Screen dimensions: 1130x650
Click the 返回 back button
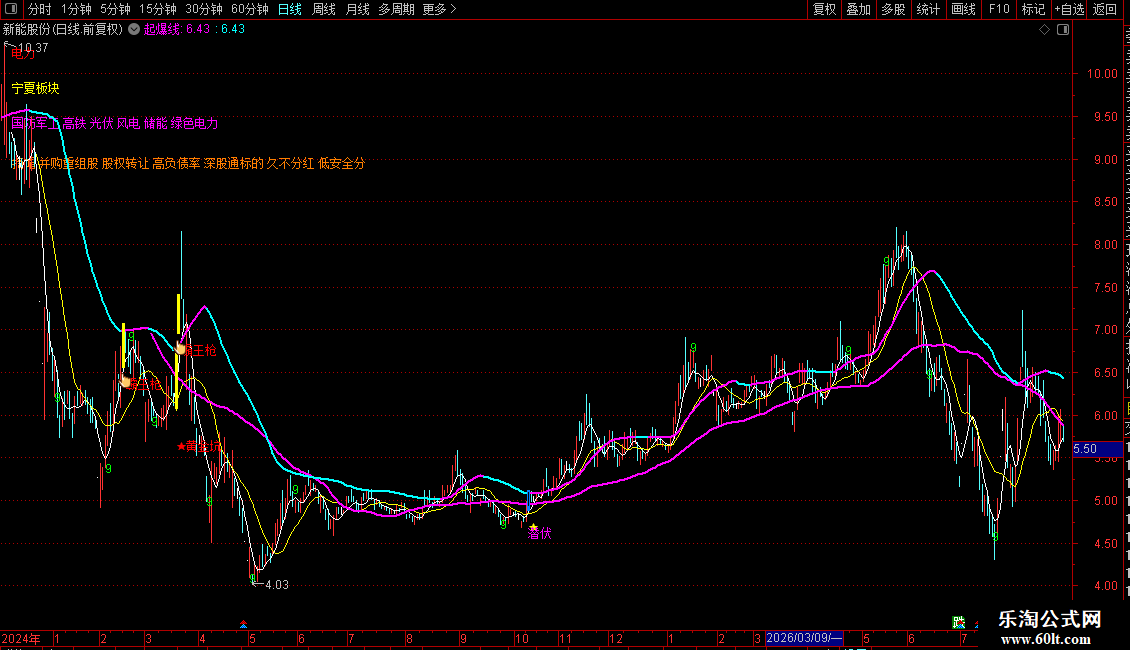[1105, 9]
